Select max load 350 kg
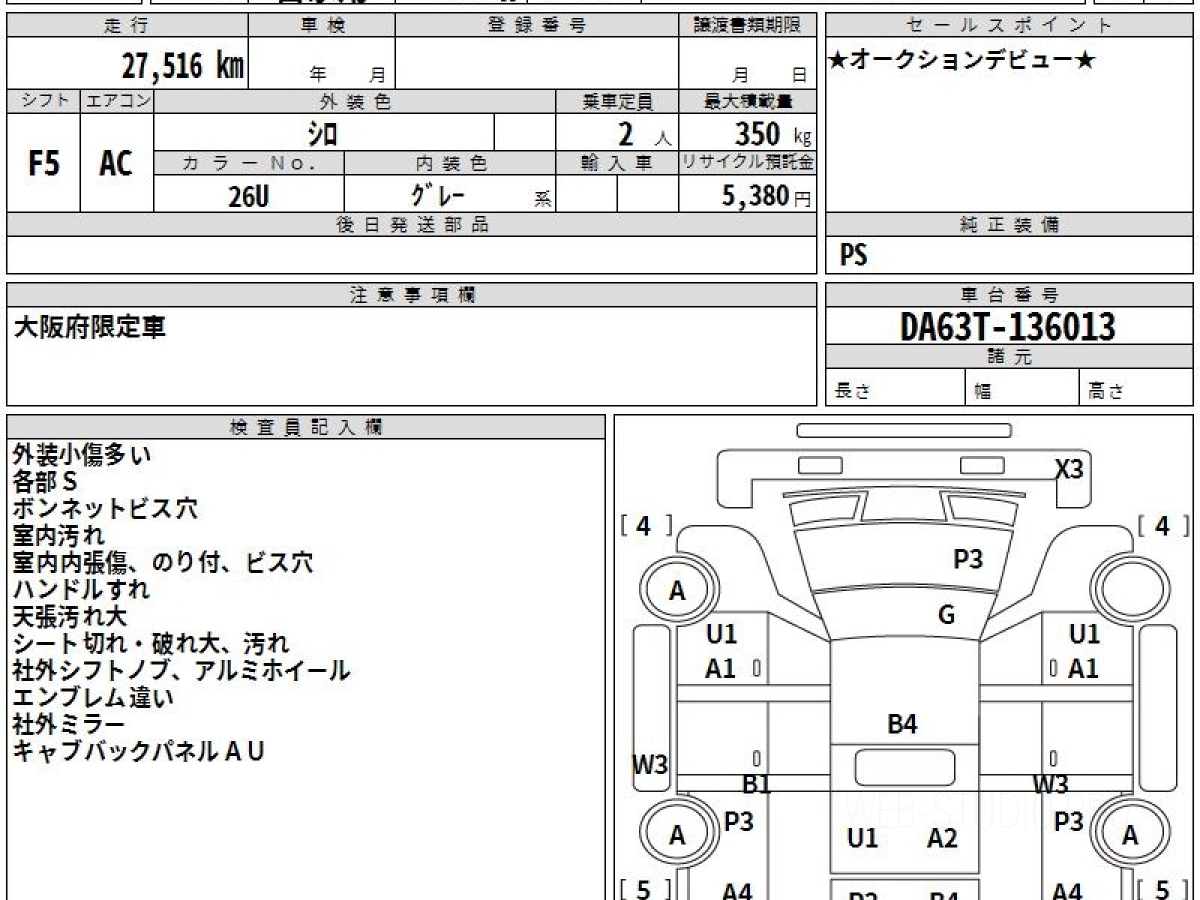Viewport: 1200px width, 900px height. pyautogui.click(x=773, y=134)
